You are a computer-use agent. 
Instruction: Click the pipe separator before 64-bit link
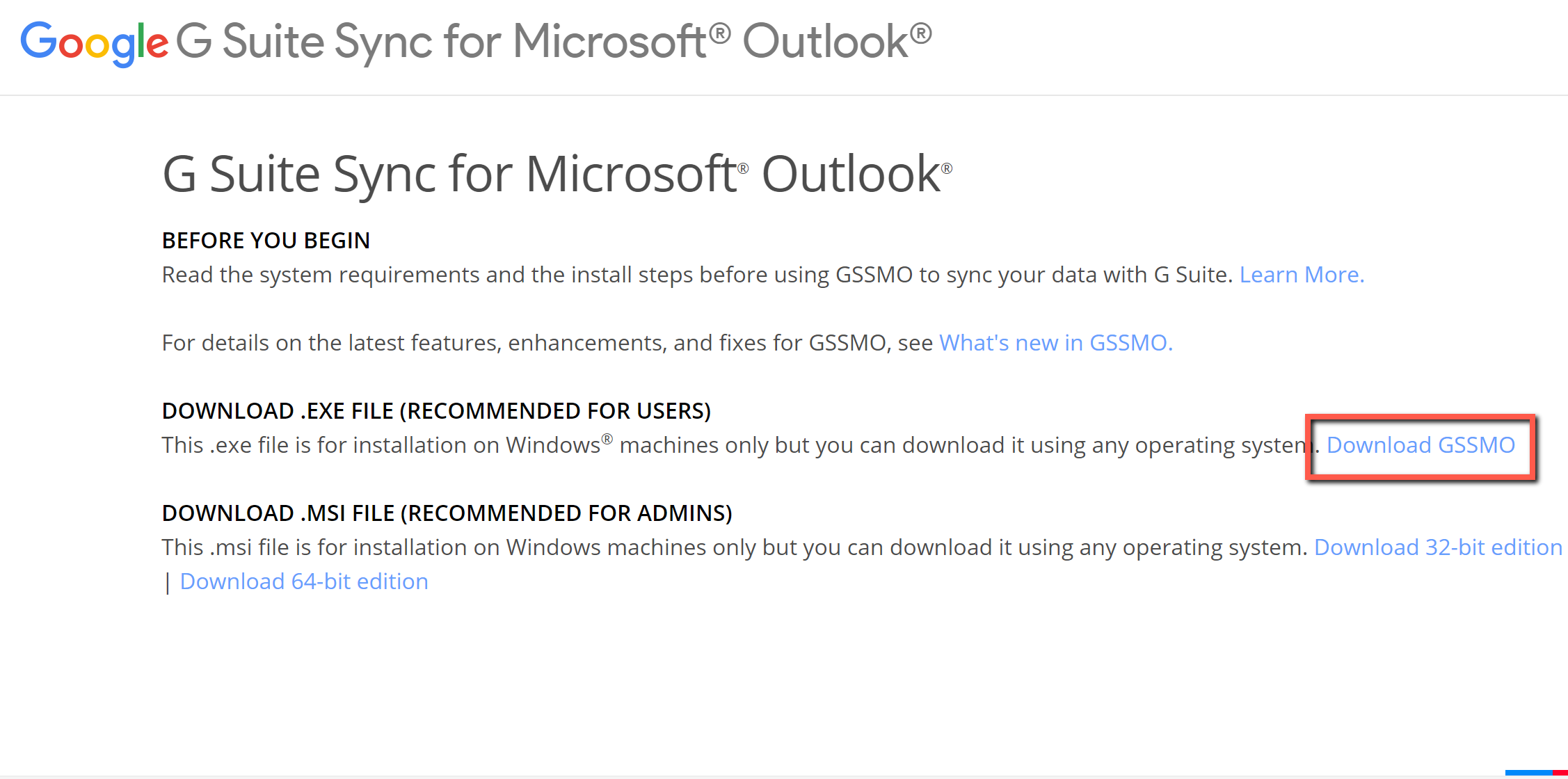click(x=168, y=582)
